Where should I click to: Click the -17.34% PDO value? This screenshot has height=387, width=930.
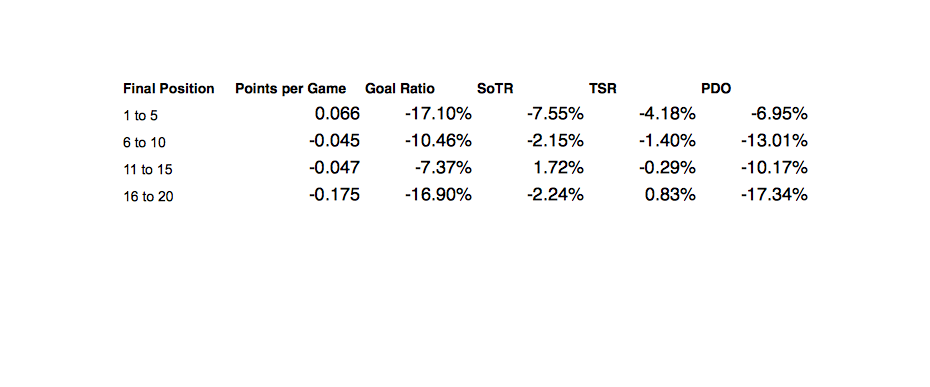tap(774, 194)
